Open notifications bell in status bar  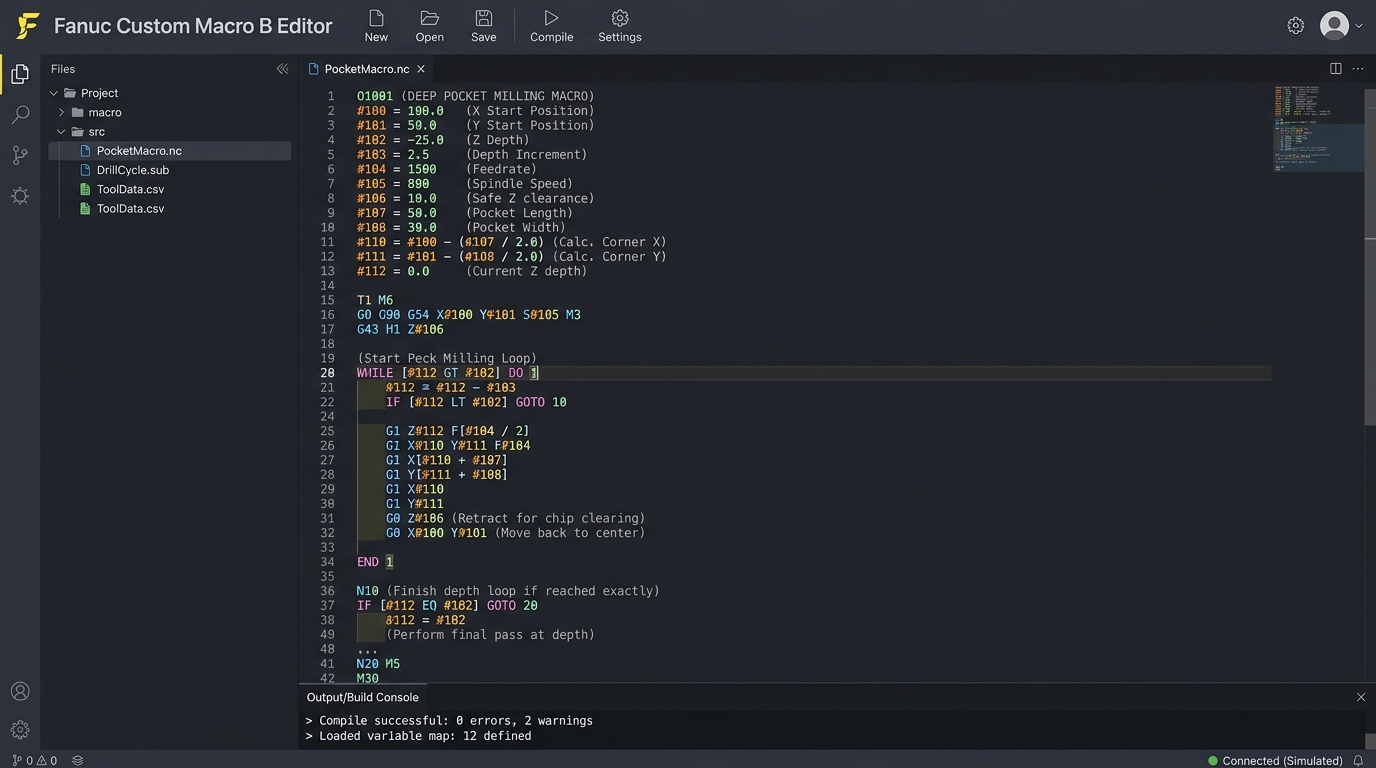(1359, 761)
